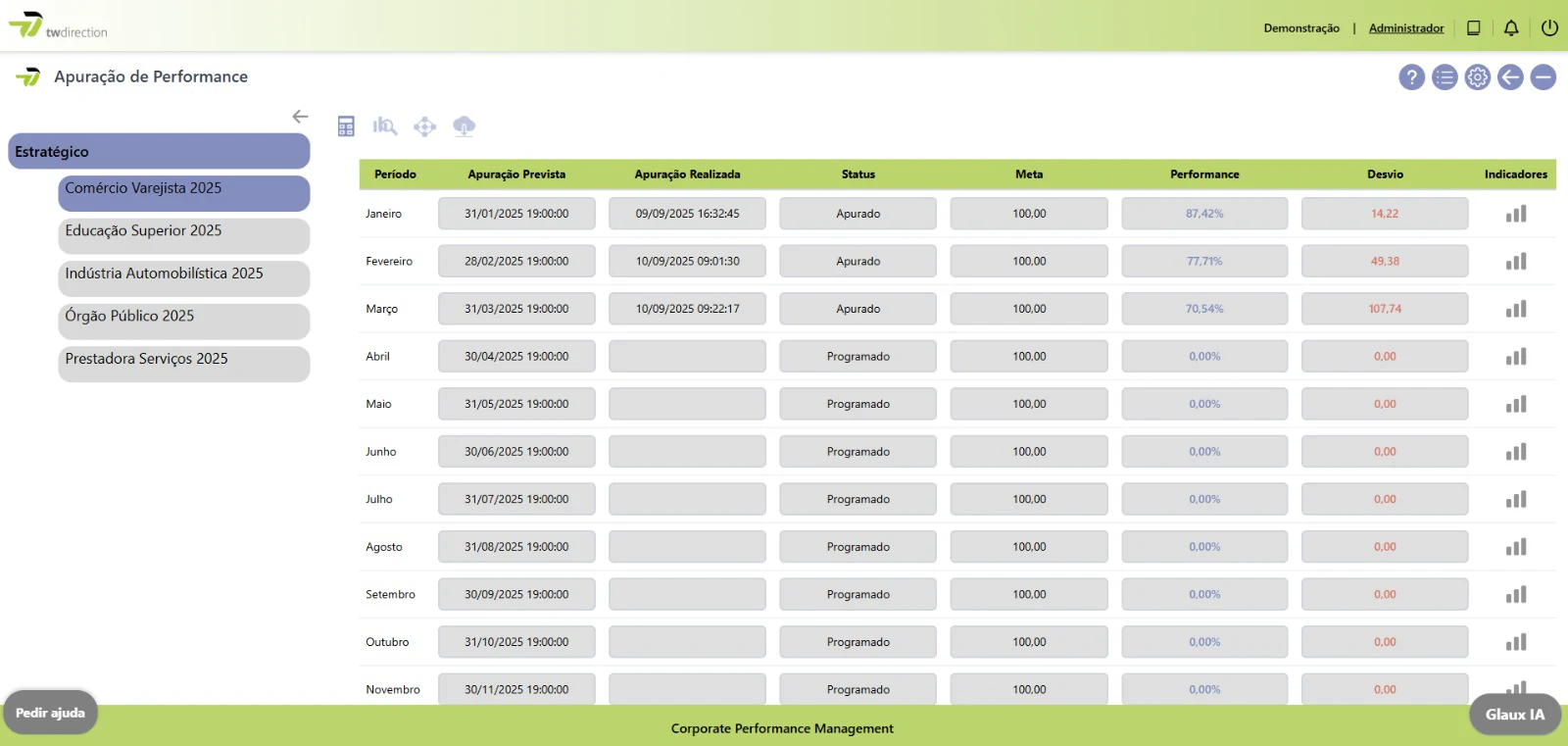Click the empty Apuração Realizada field for Abril
The height and width of the screenshot is (746, 1568).
point(687,356)
